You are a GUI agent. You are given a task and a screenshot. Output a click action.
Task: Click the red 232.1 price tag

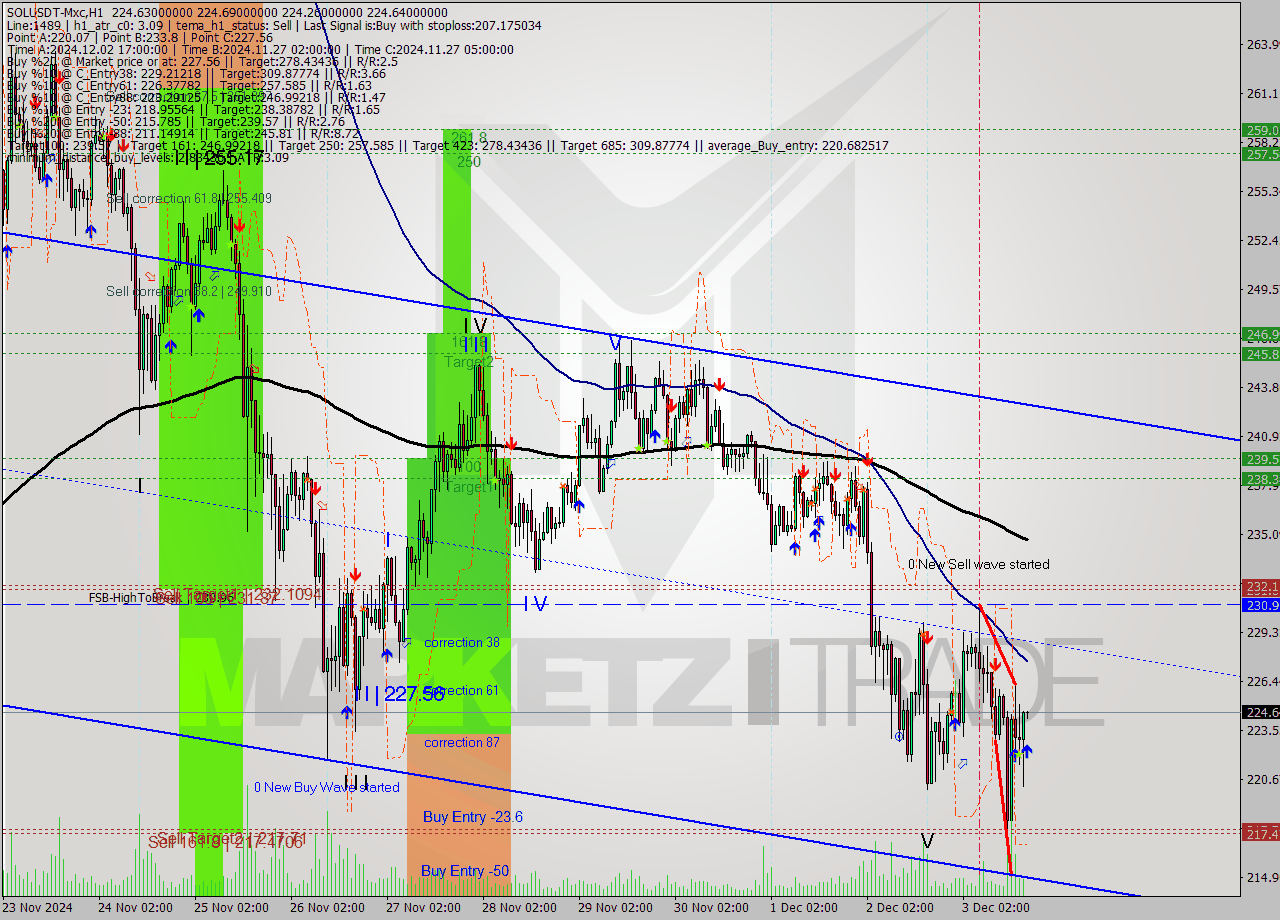click(x=1261, y=587)
